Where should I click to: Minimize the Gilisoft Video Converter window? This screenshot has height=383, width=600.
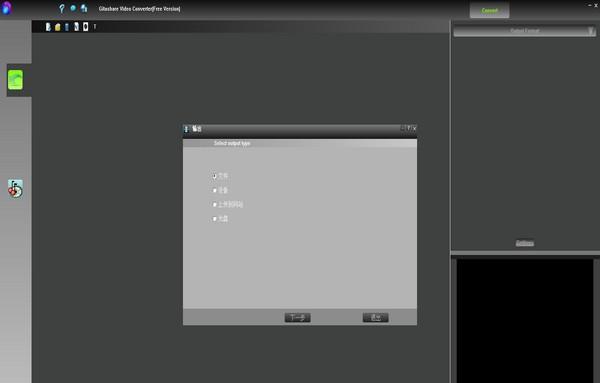point(590,5)
